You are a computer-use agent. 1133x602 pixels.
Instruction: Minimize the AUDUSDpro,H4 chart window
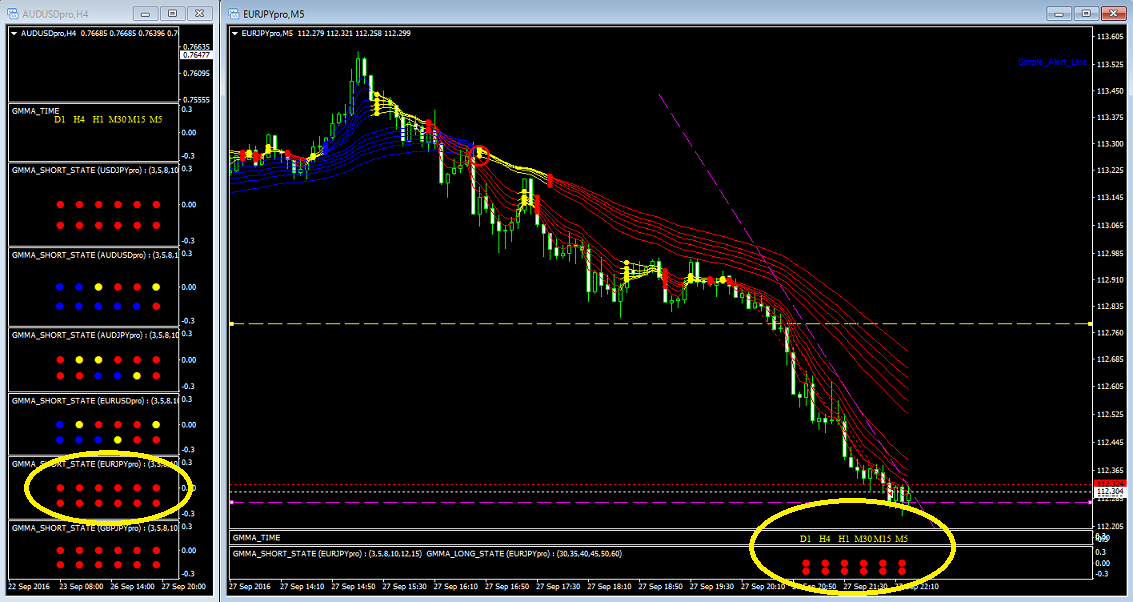tap(145, 14)
